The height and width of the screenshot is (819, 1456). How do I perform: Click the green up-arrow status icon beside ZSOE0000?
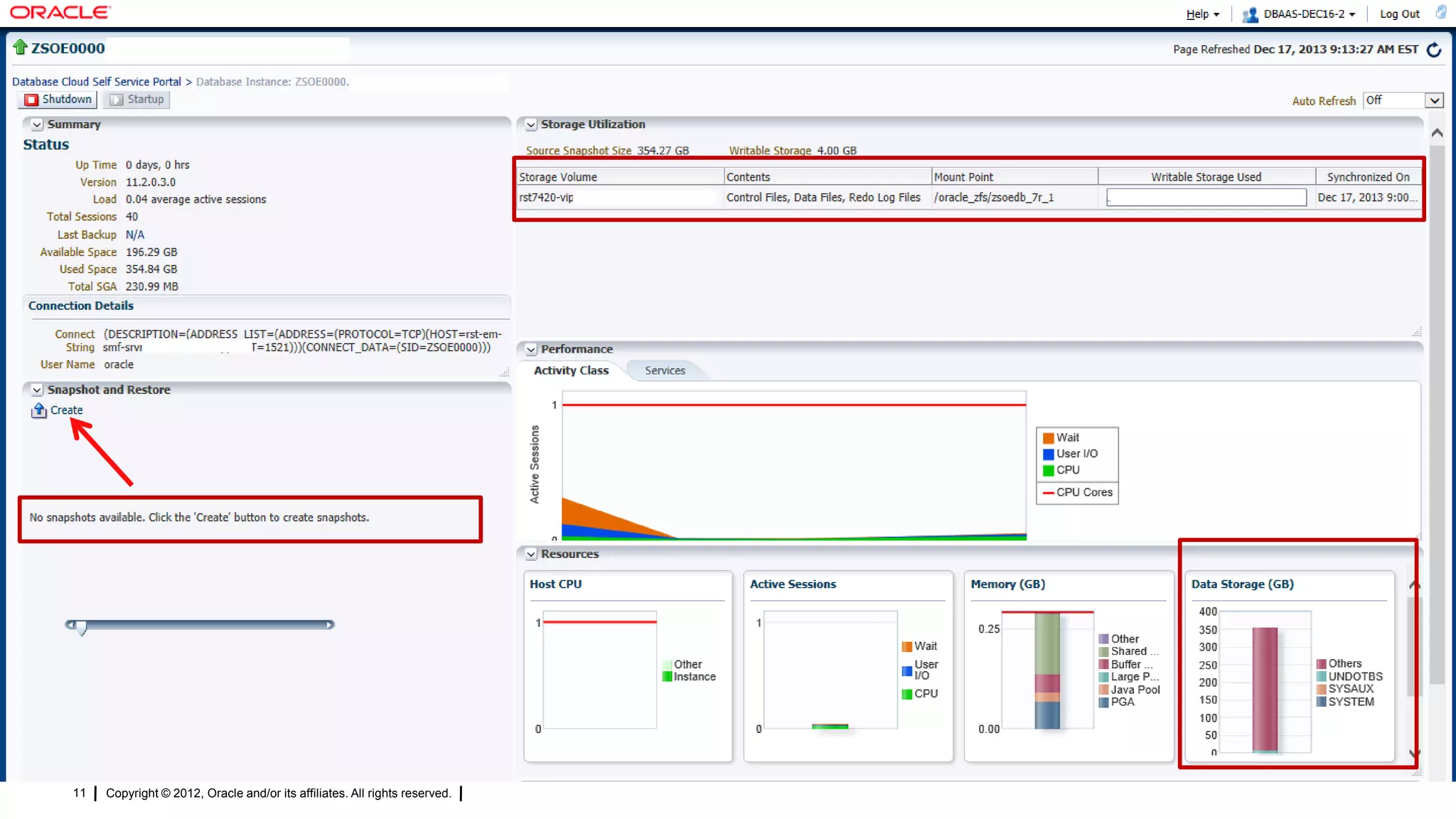tap(20, 48)
